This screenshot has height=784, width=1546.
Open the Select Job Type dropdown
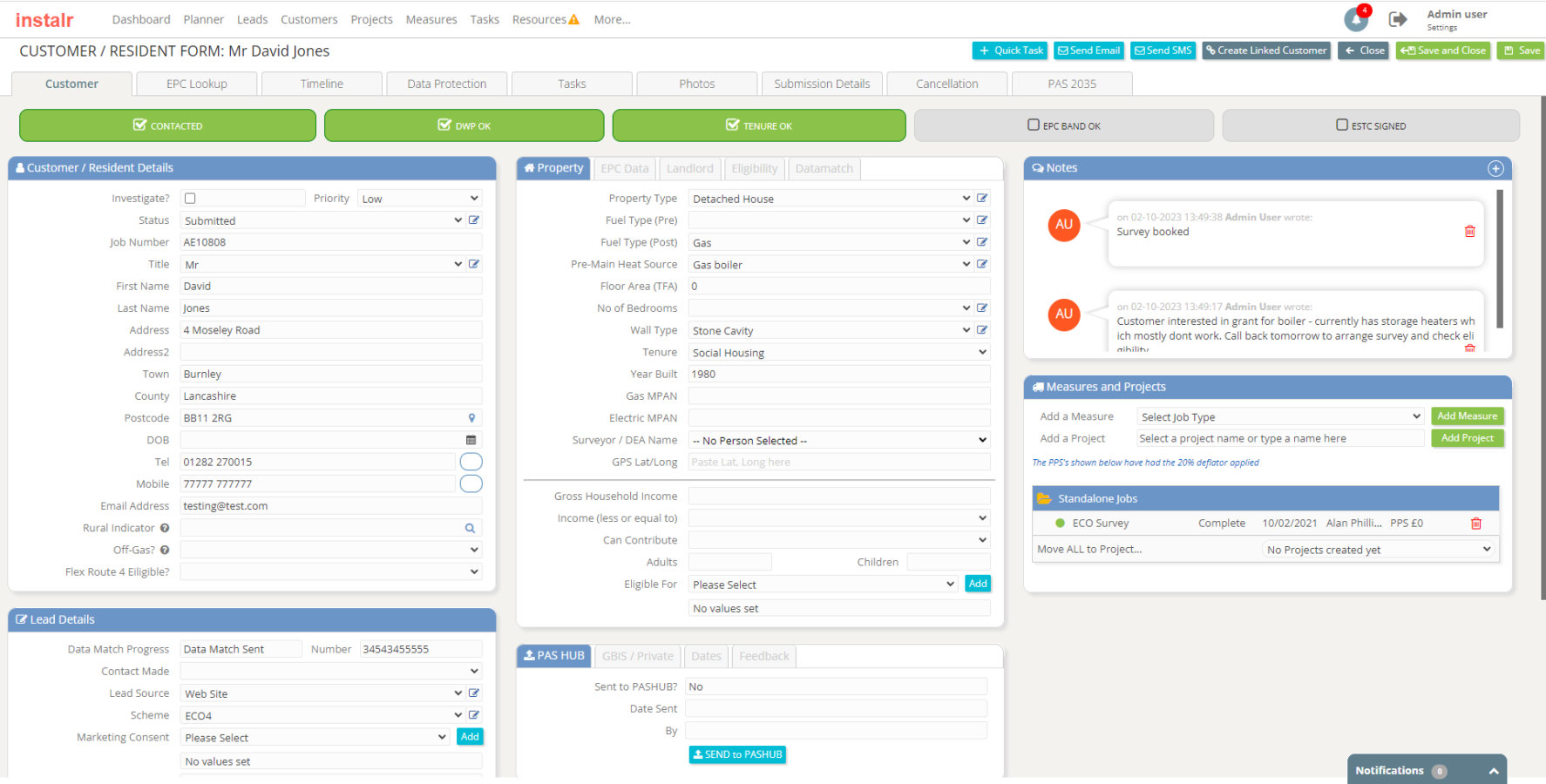(1279, 417)
